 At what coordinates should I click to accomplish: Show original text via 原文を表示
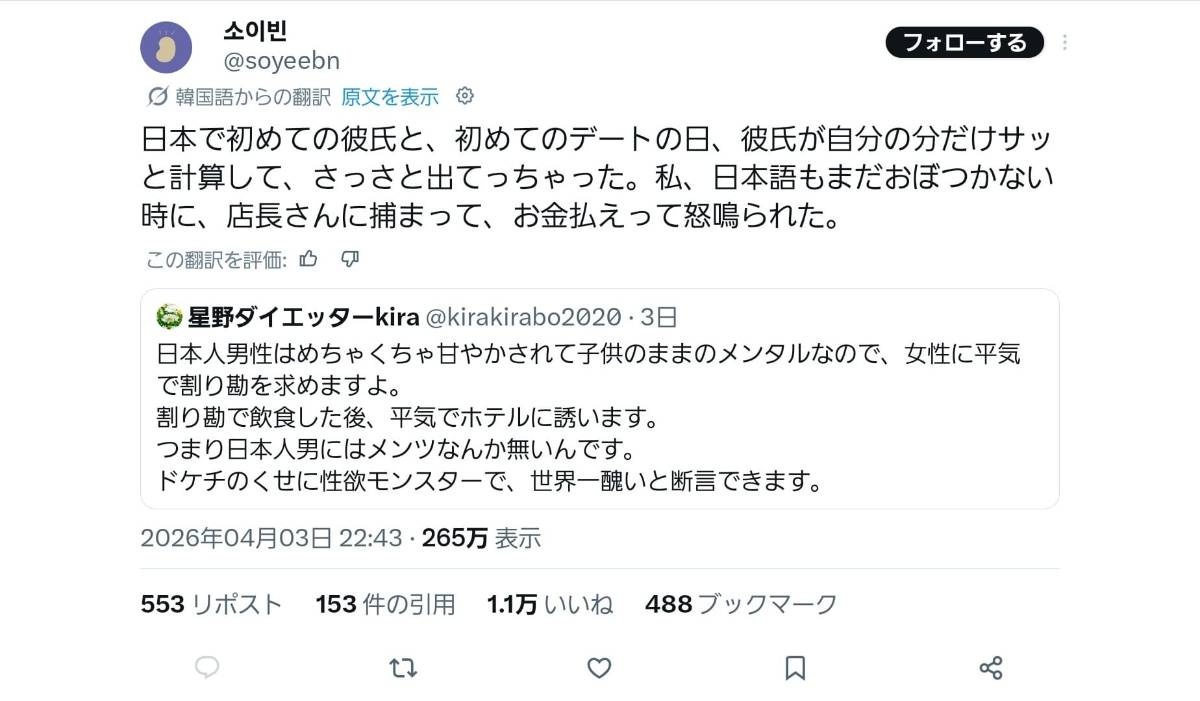[390, 97]
